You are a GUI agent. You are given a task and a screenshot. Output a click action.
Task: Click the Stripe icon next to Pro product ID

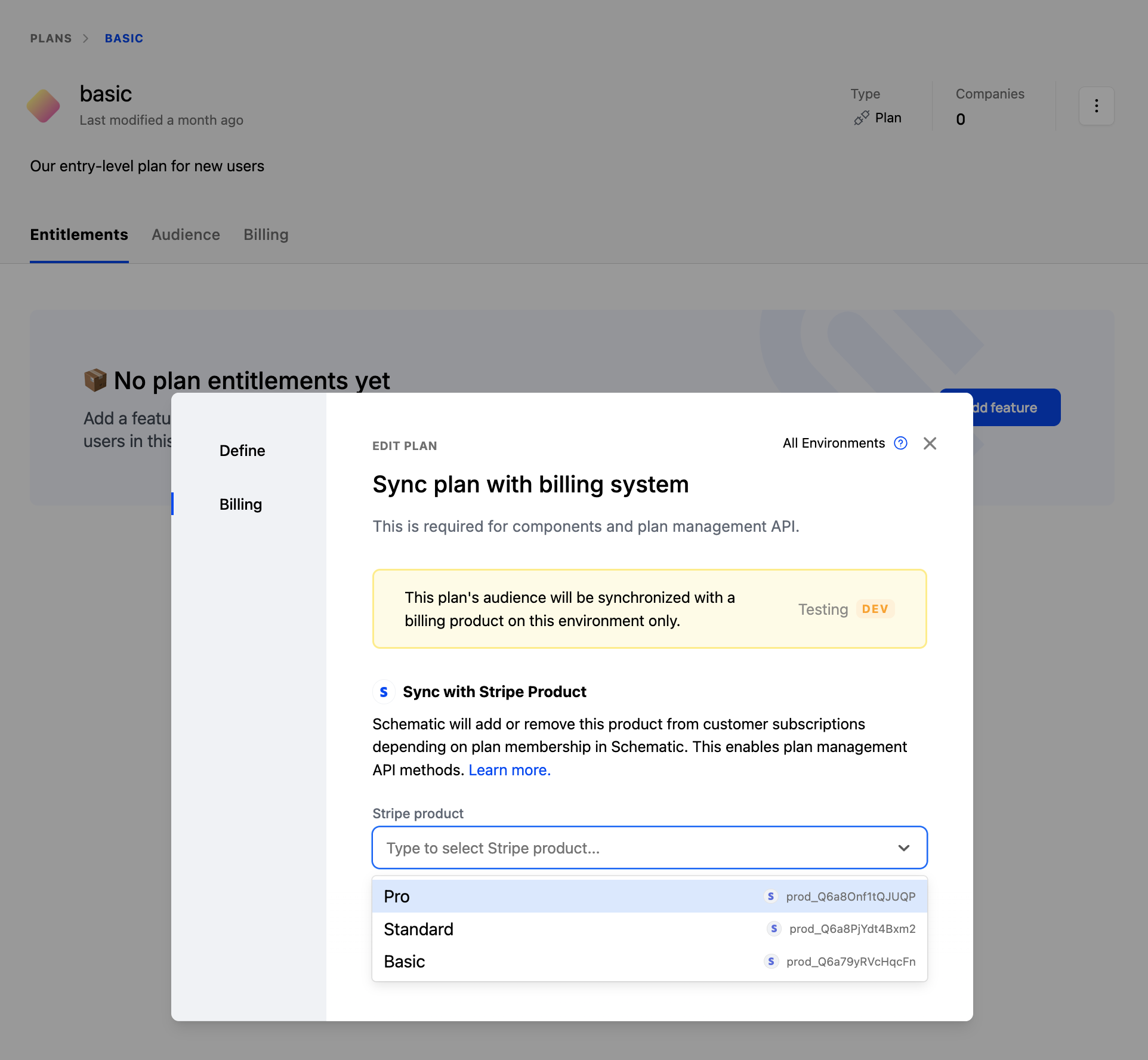point(771,896)
